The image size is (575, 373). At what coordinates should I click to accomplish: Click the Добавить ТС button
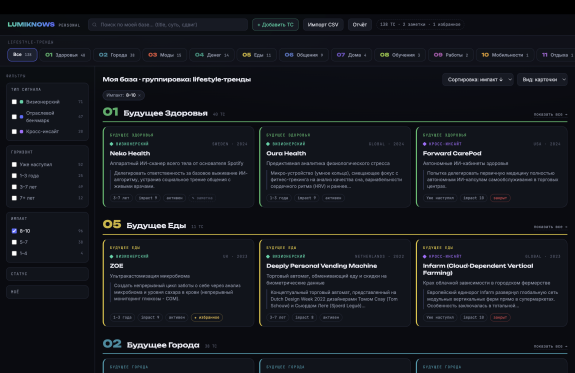point(275,25)
